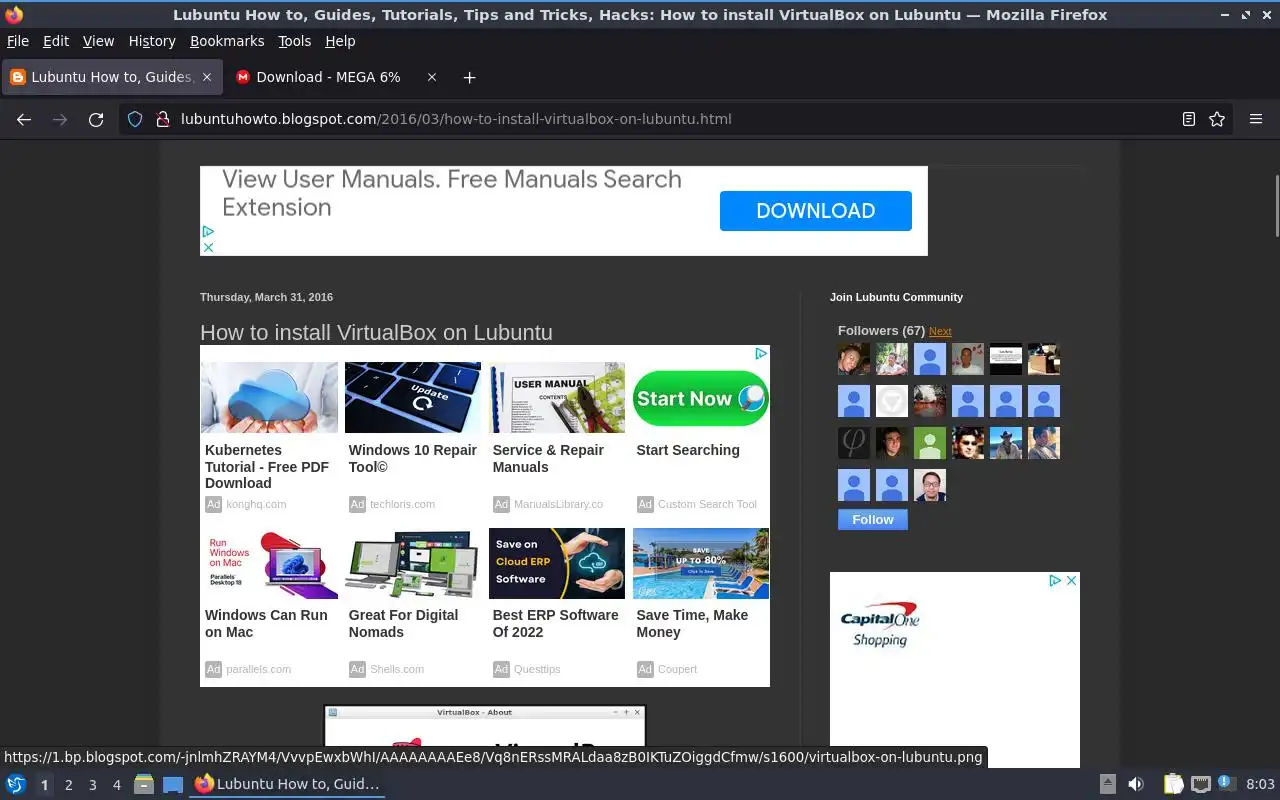Open the Save Time, Make Money ad
Viewport: 1280px width, 800px height.
tap(692, 623)
